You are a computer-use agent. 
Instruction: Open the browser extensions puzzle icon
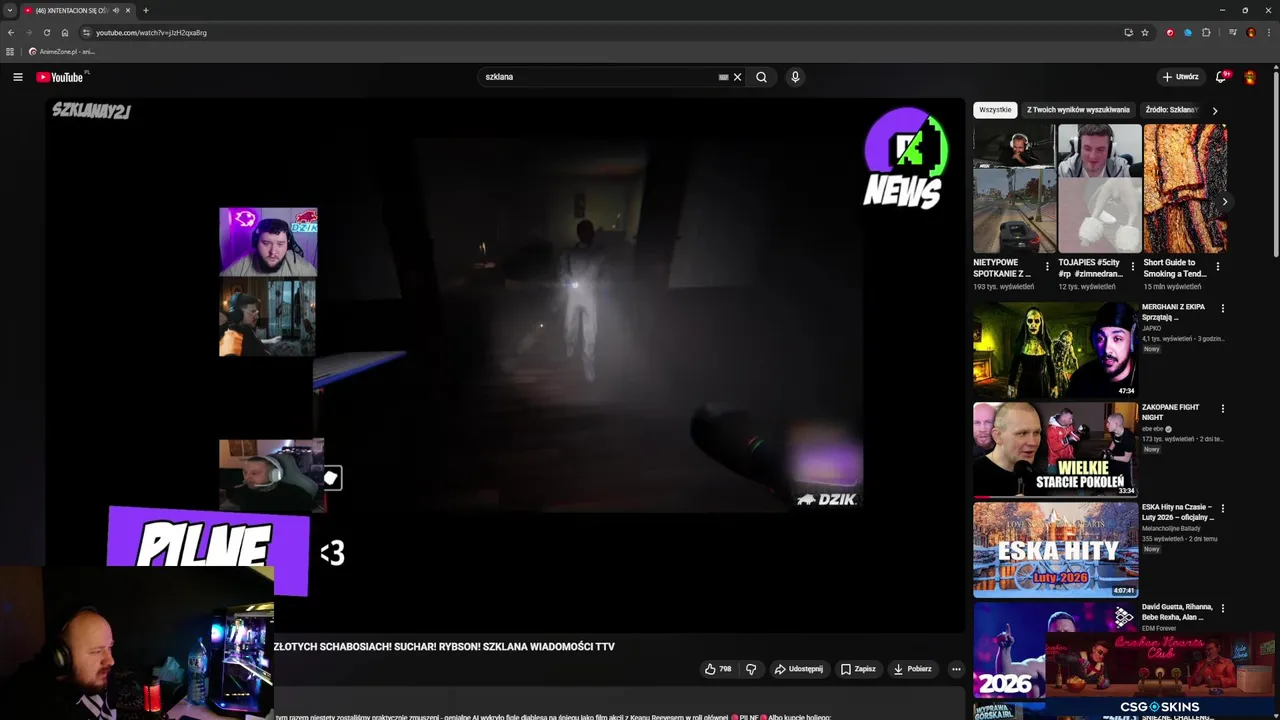pos(1206,32)
